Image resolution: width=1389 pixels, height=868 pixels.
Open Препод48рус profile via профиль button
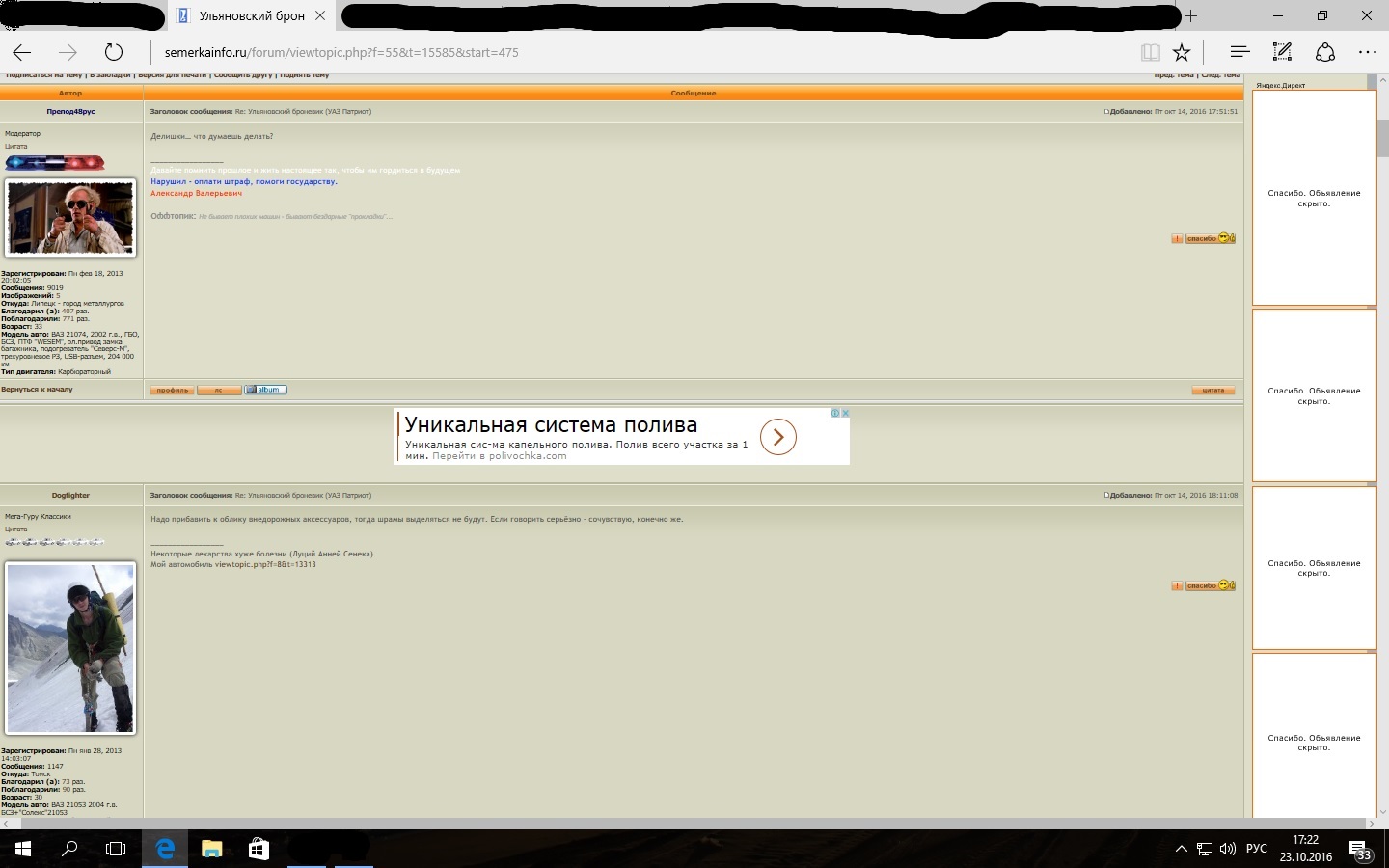point(173,390)
